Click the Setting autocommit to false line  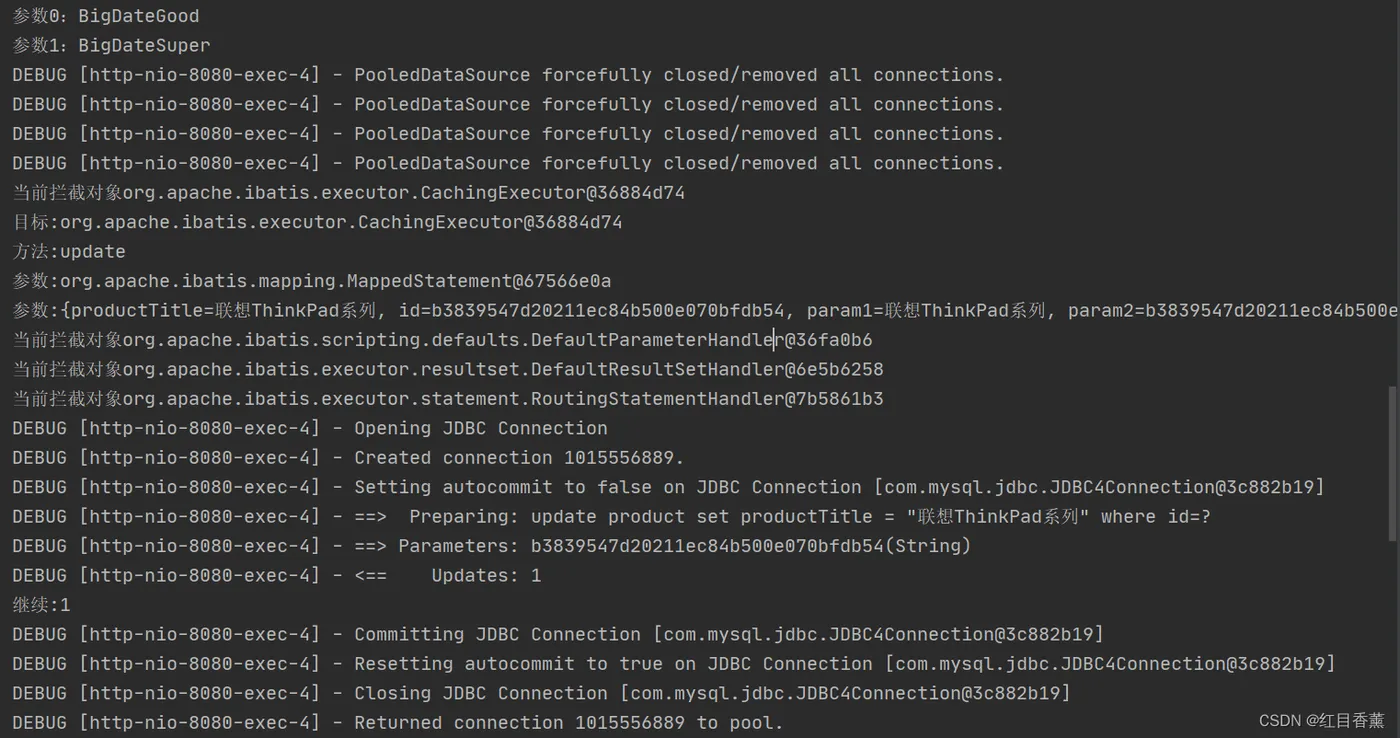tap(669, 487)
